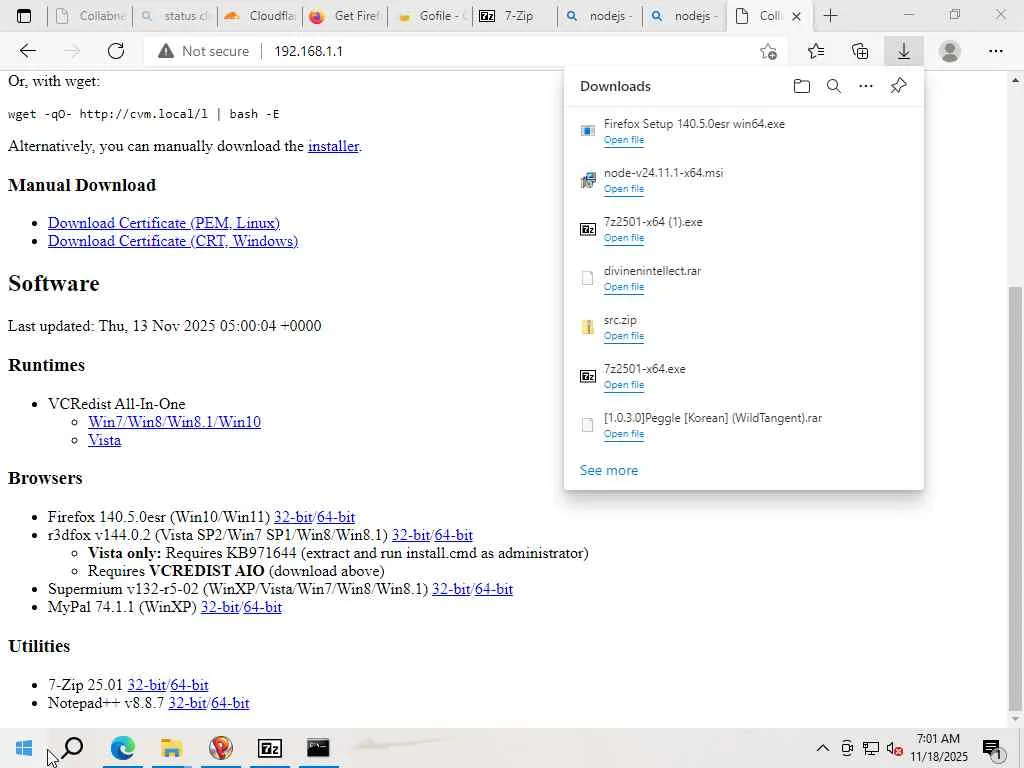Toggle the Downloads toolbar button
Screen dimensions: 1024x768
click(x=904, y=51)
